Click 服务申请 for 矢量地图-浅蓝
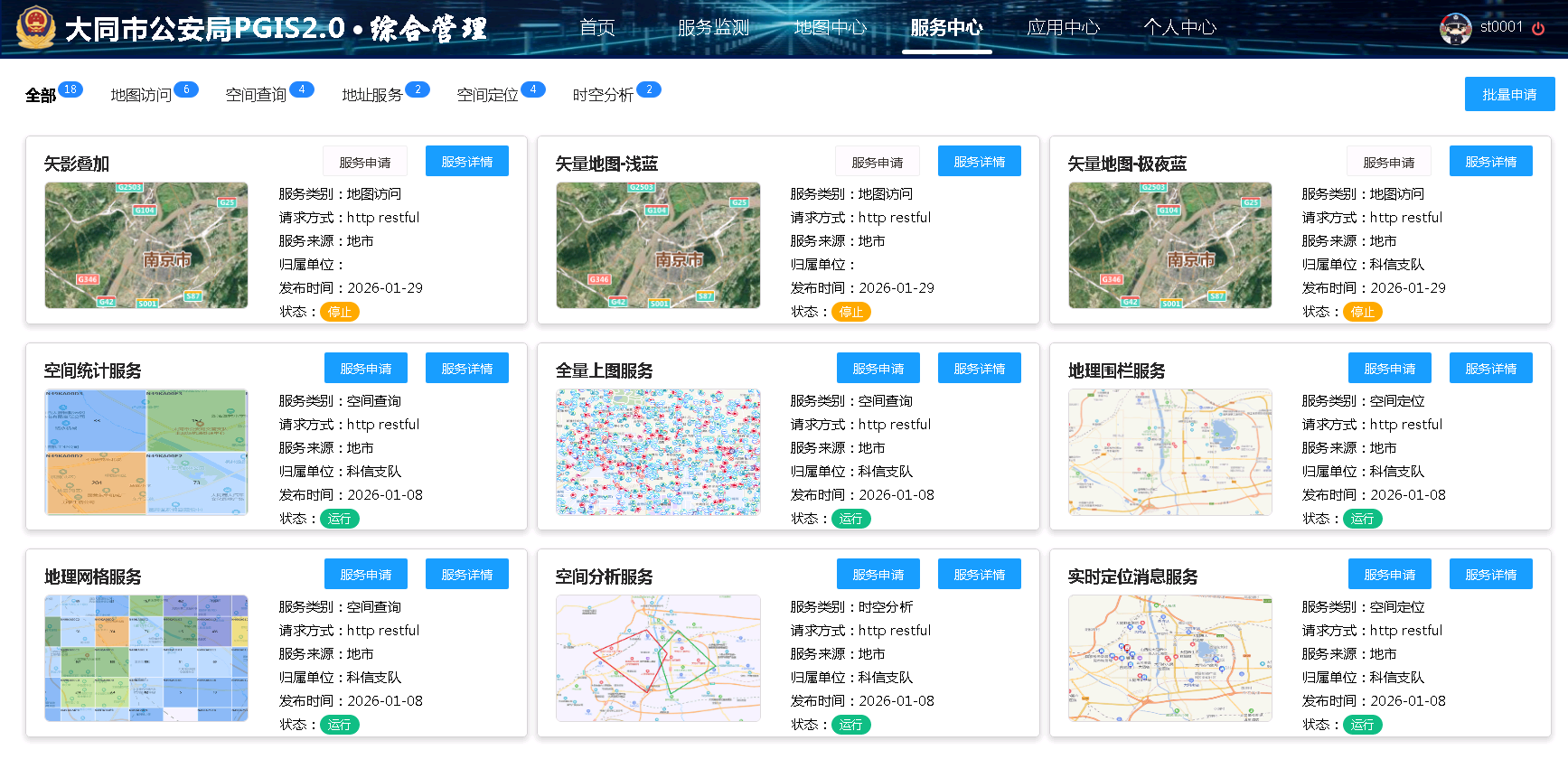Image resolution: width=1568 pixels, height=778 pixels. tap(878, 162)
